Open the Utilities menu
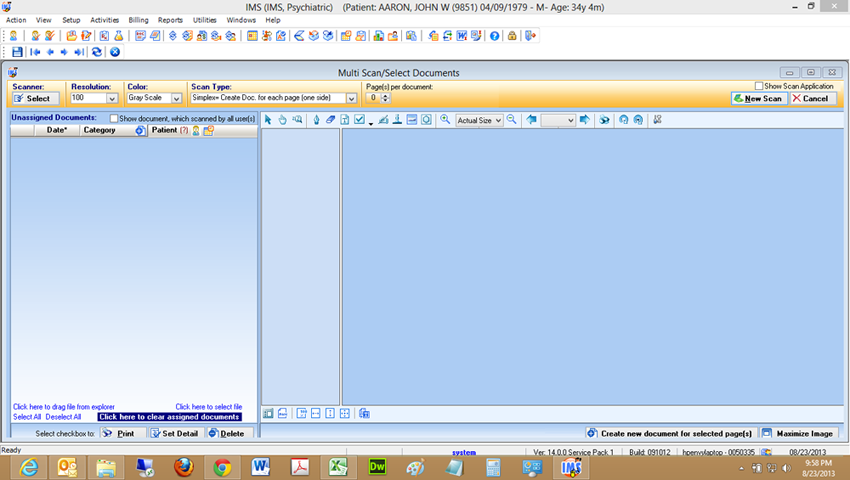The image size is (850, 480). (204, 20)
